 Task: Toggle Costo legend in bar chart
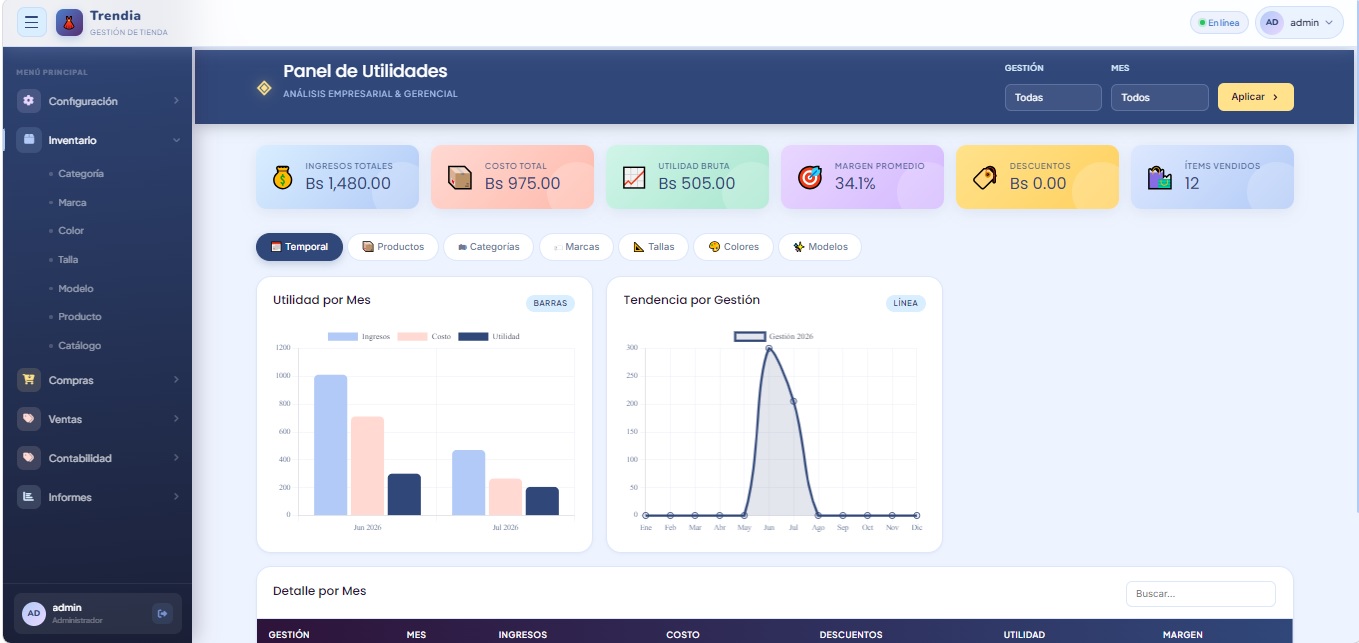(424, 337)
